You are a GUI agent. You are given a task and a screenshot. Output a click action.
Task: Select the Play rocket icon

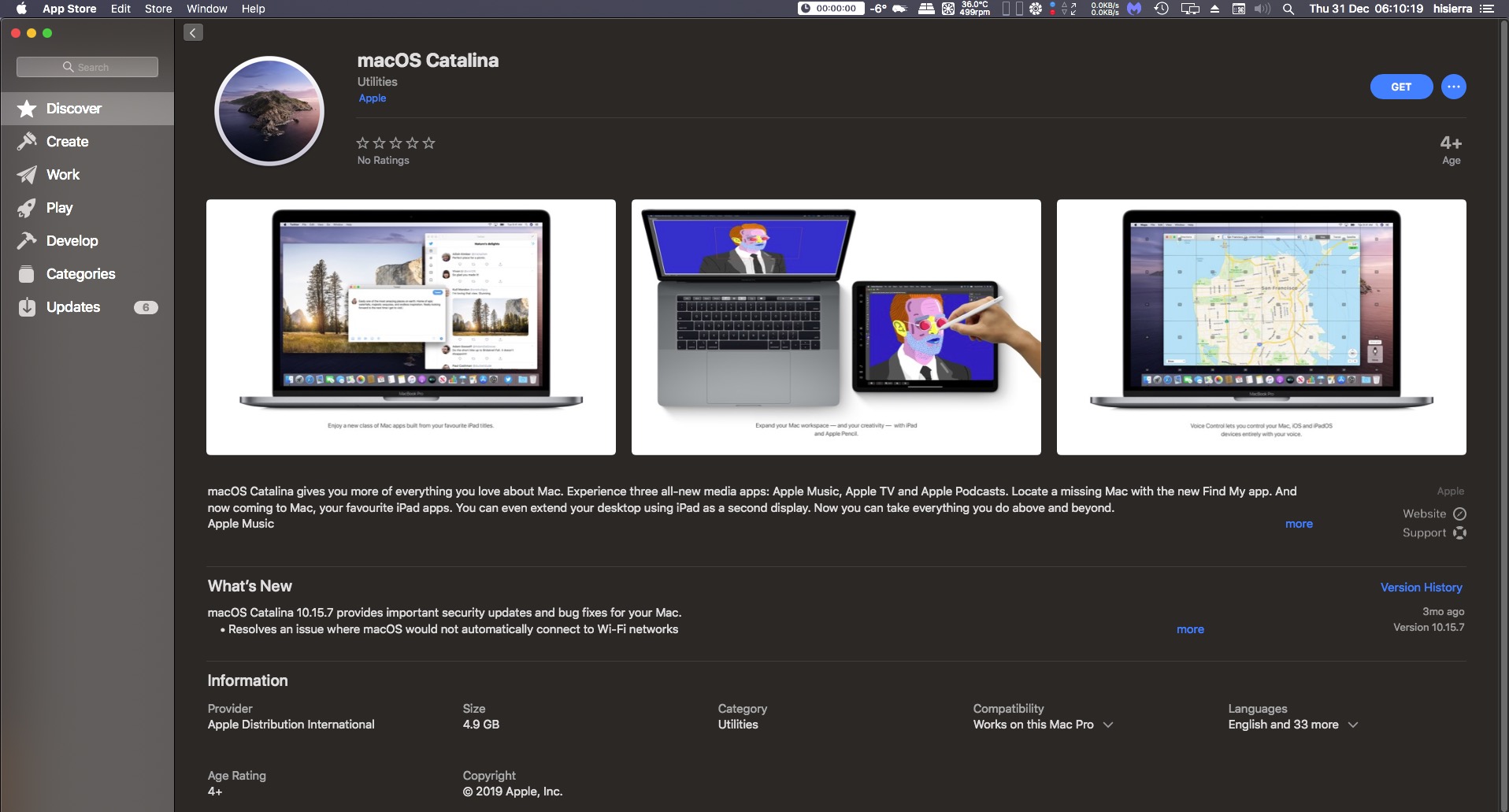click(x=27, y=208)
